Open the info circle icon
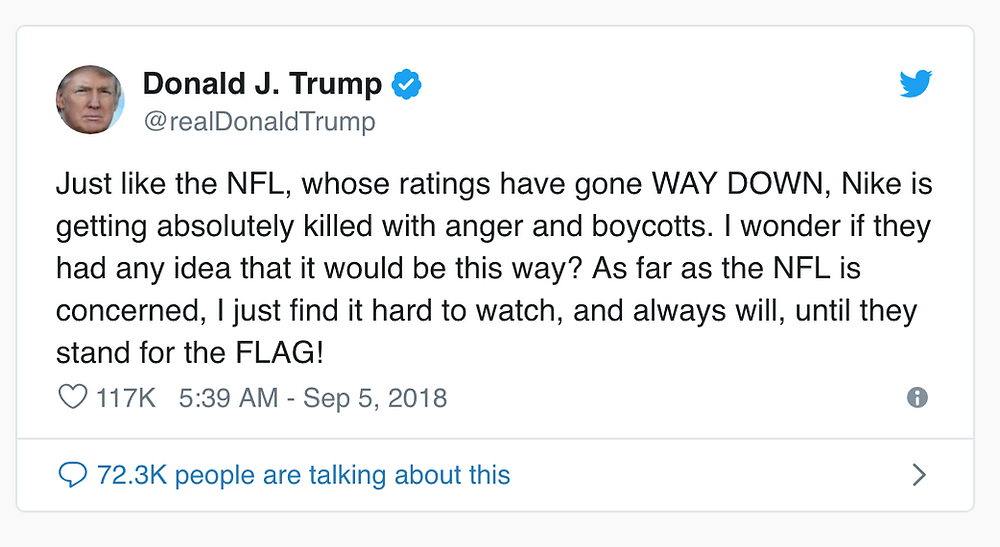The image size is (1000, 547). pos(917,398)
